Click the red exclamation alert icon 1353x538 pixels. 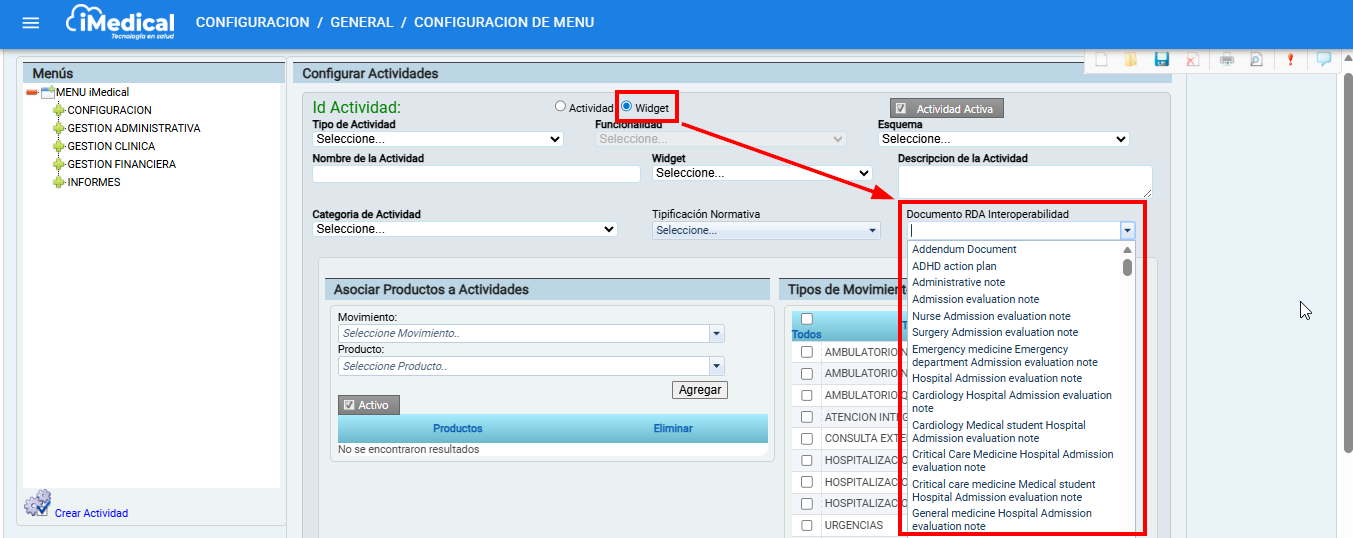pyautogui.click(x=1290, y=60)
